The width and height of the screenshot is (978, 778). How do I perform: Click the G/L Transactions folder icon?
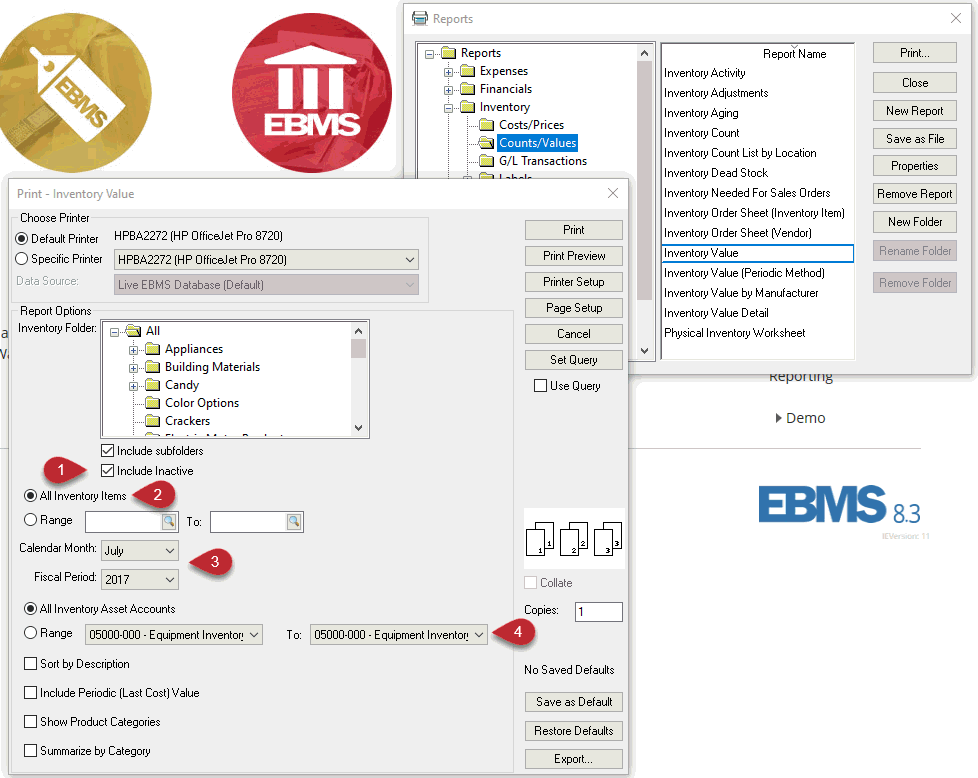(x=487, y=161)
